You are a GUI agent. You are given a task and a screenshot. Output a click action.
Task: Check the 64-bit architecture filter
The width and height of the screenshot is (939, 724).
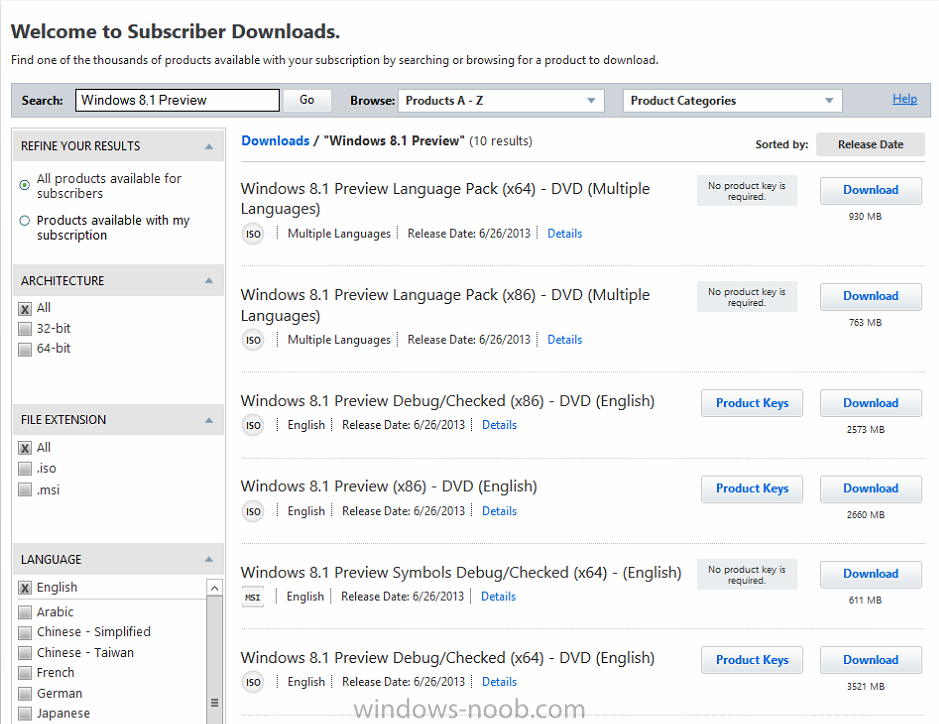click(25, 349)
